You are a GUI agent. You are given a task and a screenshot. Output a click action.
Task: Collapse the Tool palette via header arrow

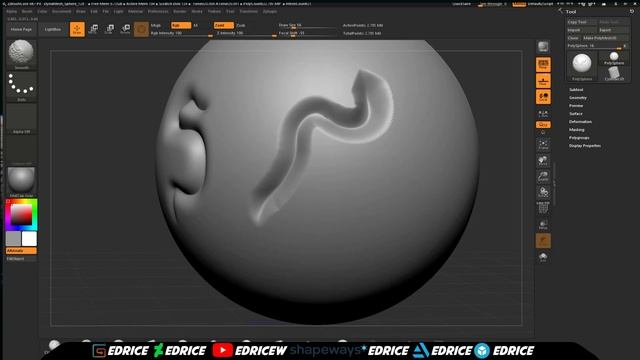click(x=560, y=11)
